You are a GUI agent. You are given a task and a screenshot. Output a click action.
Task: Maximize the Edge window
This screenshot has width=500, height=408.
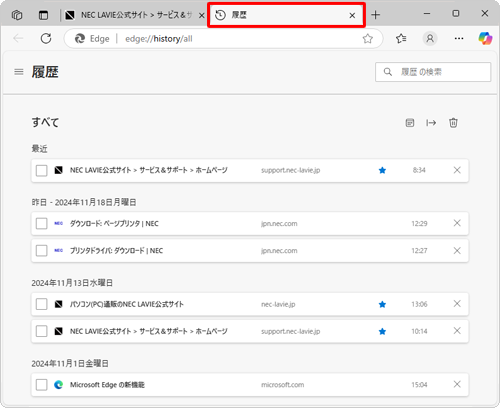point(456,14)
